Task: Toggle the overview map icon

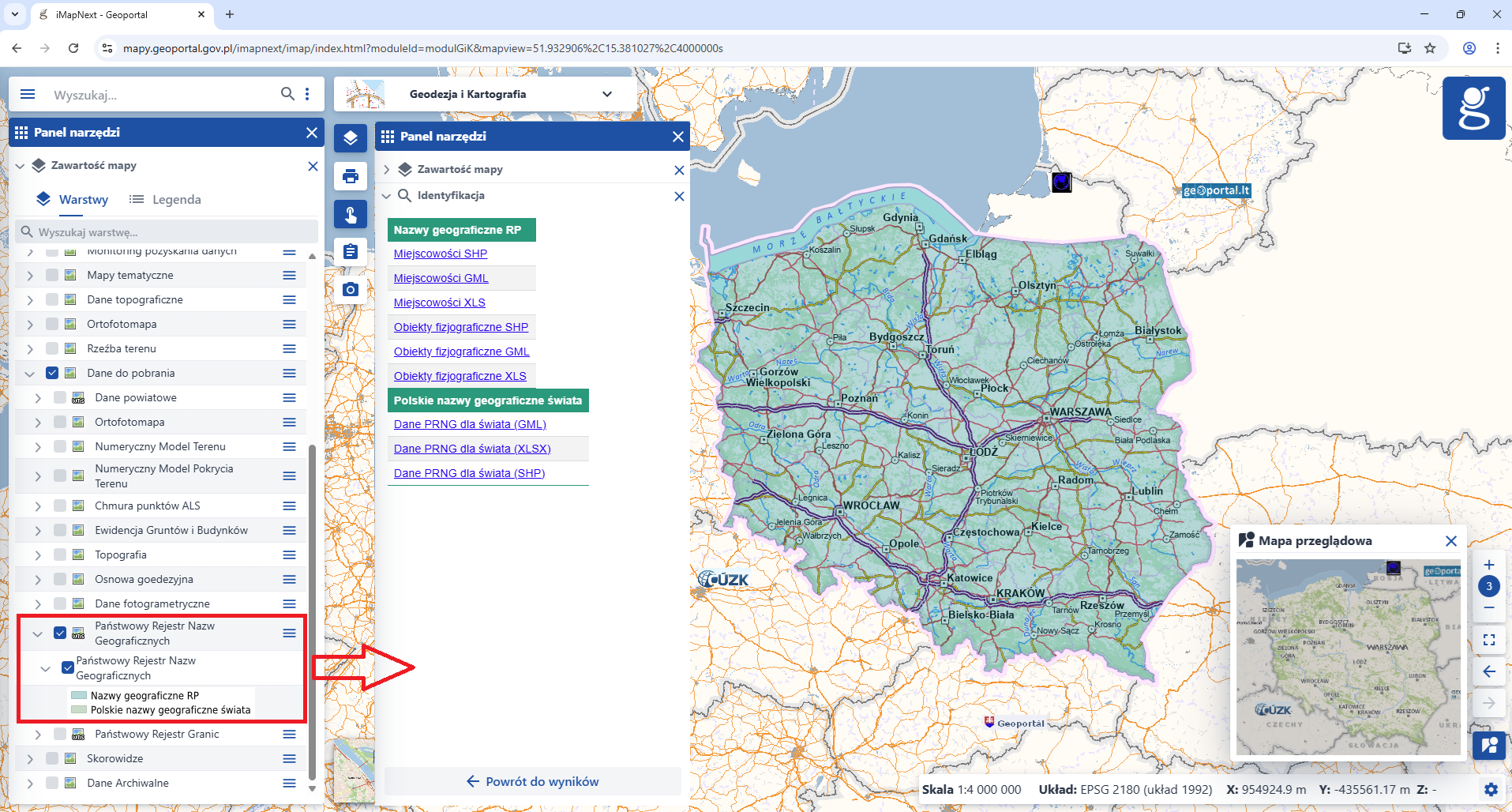Action: [1489, 746]
